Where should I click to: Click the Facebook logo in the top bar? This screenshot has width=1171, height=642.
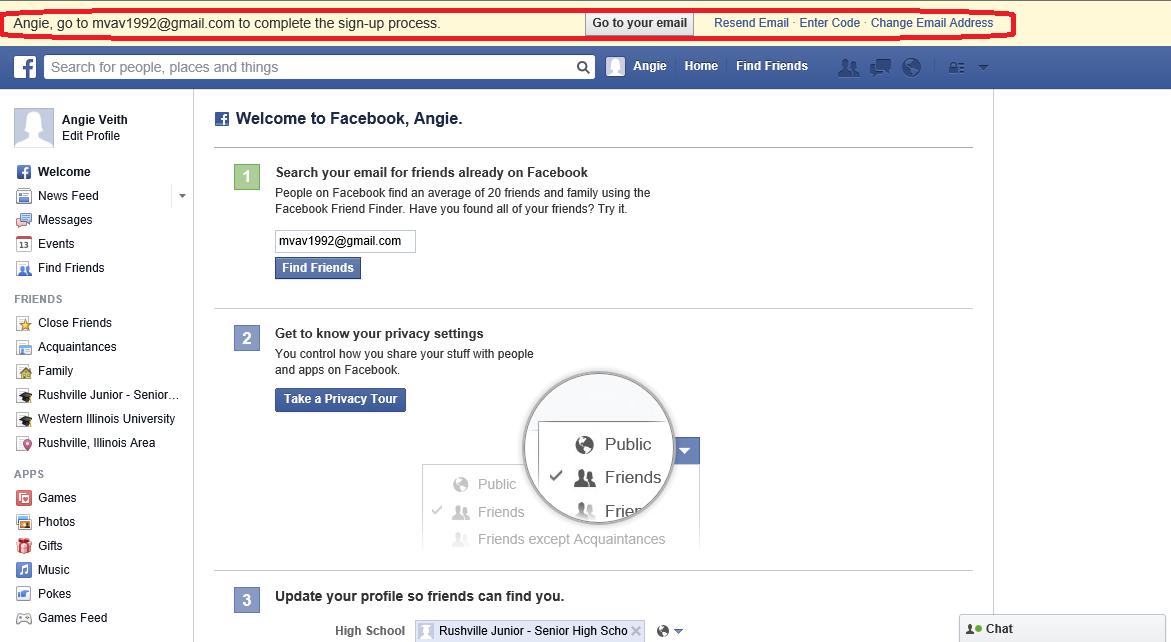25,67
